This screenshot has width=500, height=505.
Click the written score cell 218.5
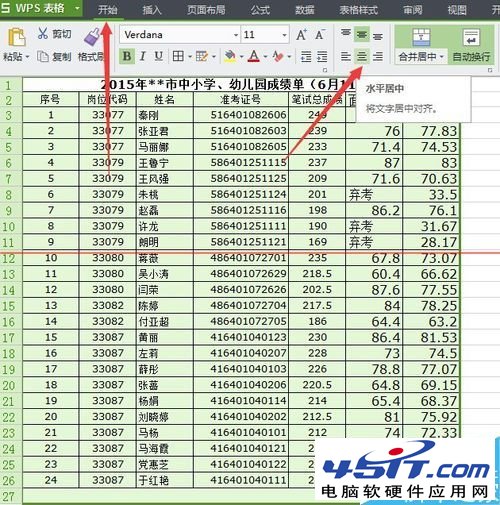[x=317, y=274]
